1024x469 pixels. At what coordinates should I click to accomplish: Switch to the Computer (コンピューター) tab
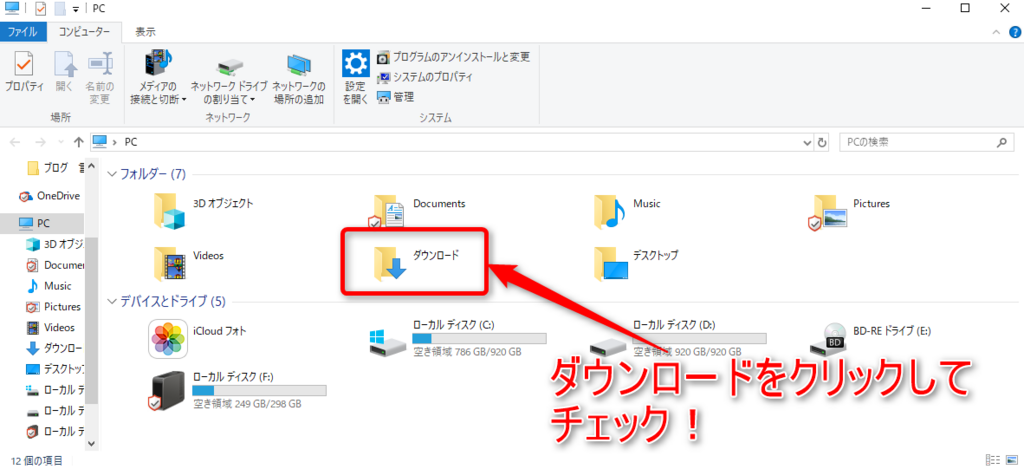click(x=83, y=31)
